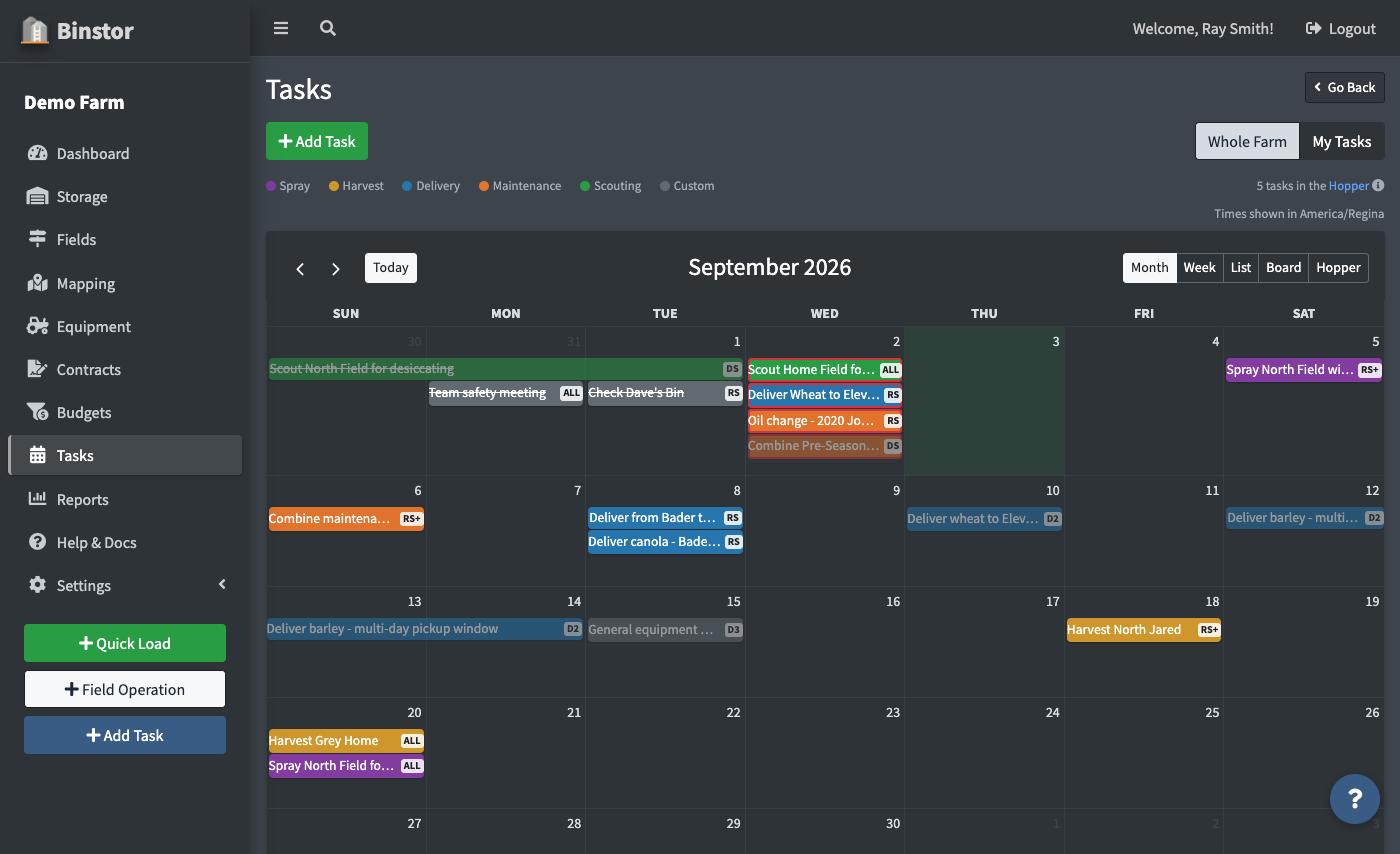Open the Deliver canola - Bade task

[665, 542]
